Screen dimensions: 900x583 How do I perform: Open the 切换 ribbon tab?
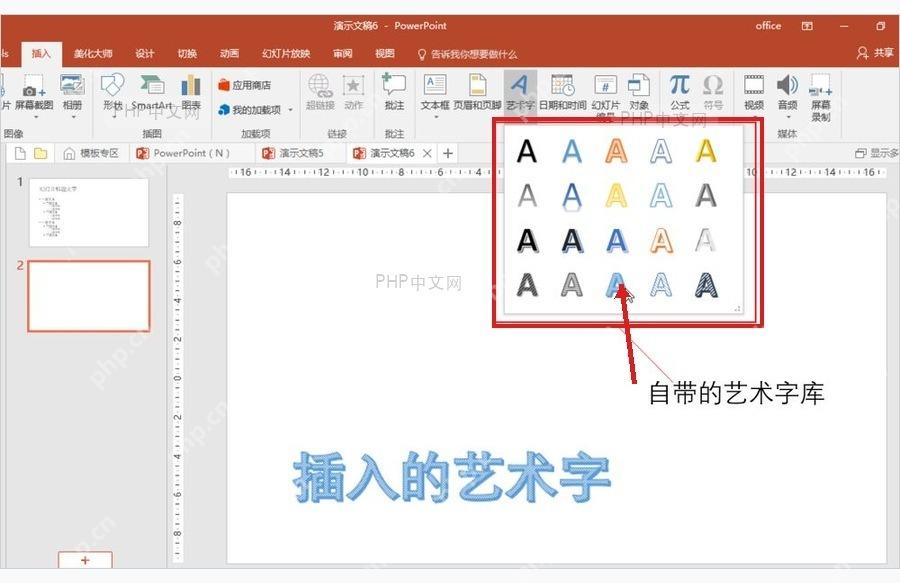coord(187,54)
